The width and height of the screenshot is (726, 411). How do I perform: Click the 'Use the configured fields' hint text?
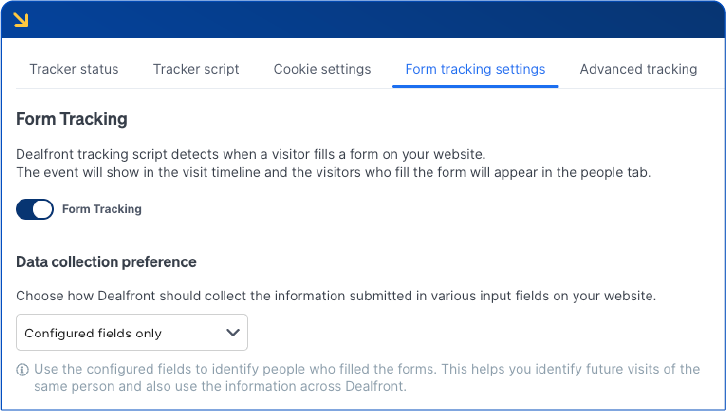coord(366,369)
